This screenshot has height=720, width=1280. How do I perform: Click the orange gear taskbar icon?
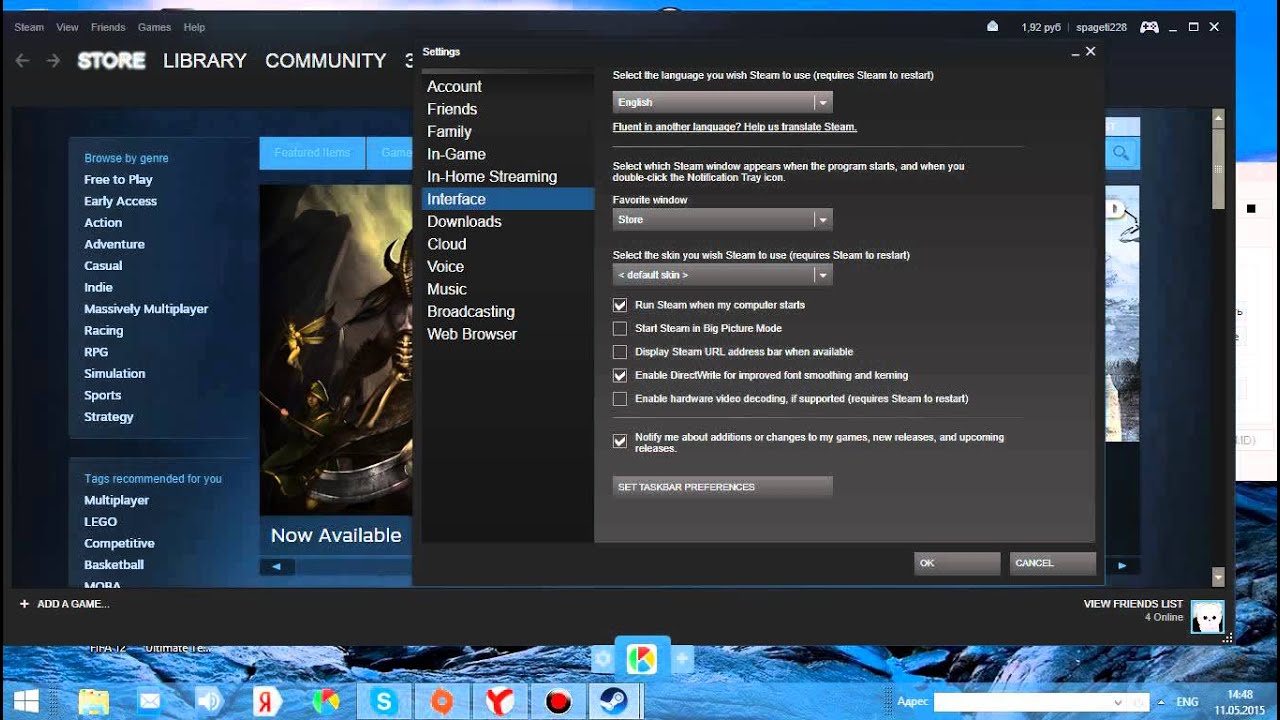441,701
